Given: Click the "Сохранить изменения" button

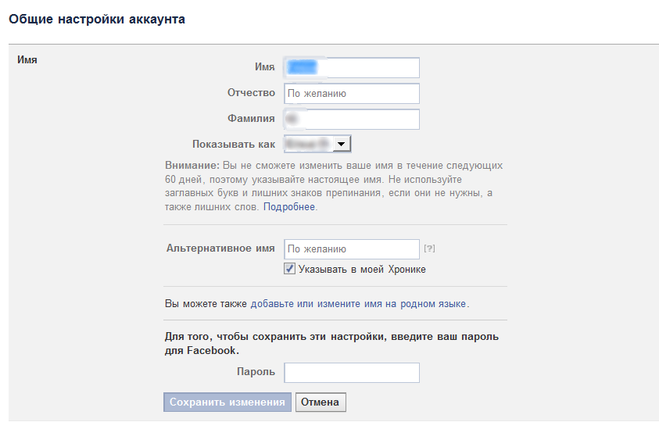Looking at the screenshot, I should pyautogui.click(x=227, y=402).
